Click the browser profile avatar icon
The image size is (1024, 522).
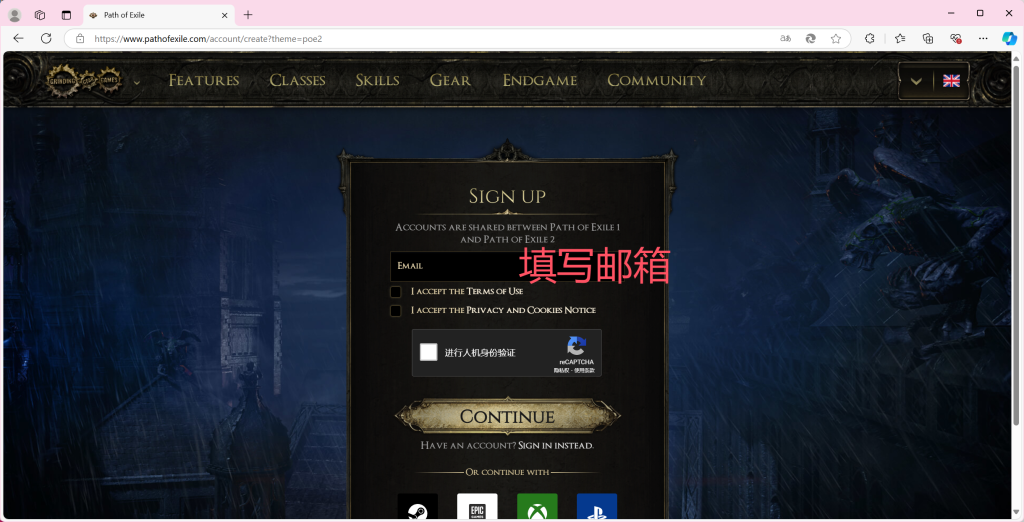tap(14, 15)
